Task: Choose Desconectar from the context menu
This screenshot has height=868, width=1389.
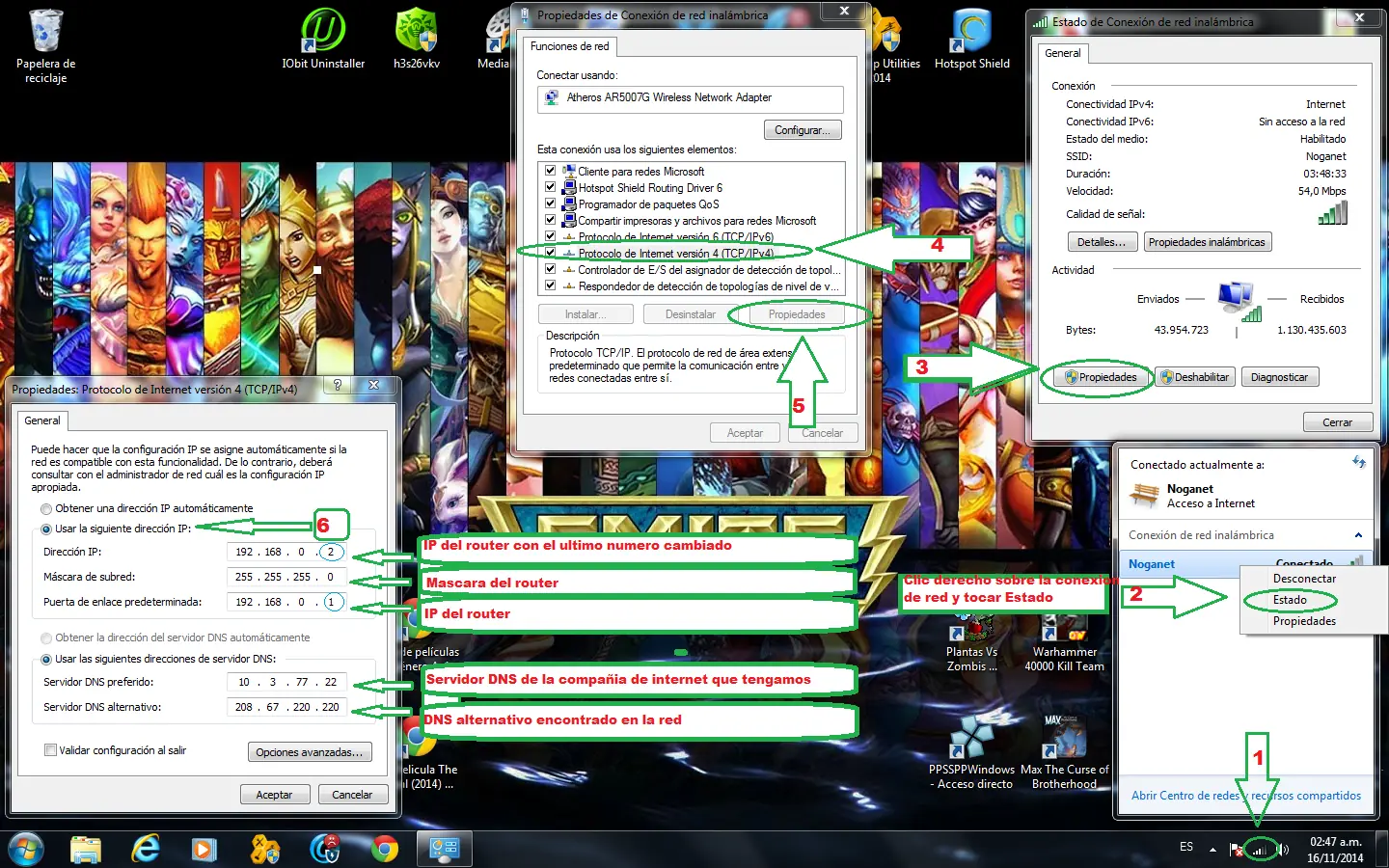Action: click(x=1304, y=579)
